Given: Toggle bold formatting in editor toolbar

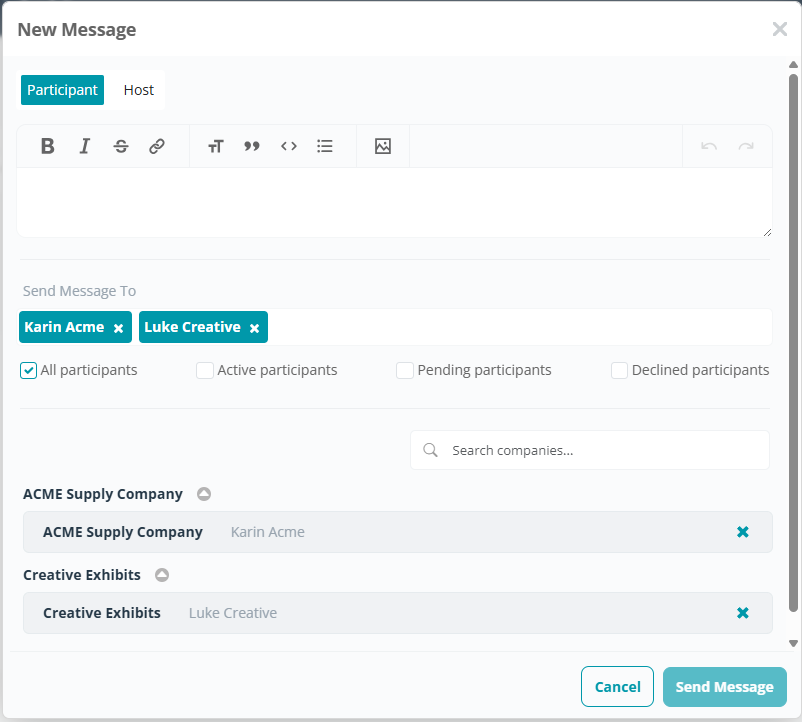Looking at the screenshot, I should (x=47, y=146).
